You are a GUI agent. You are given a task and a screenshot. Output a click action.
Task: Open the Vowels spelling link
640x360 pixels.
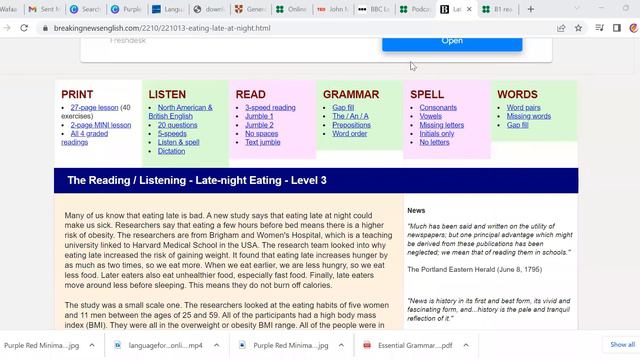click(430, 116)
